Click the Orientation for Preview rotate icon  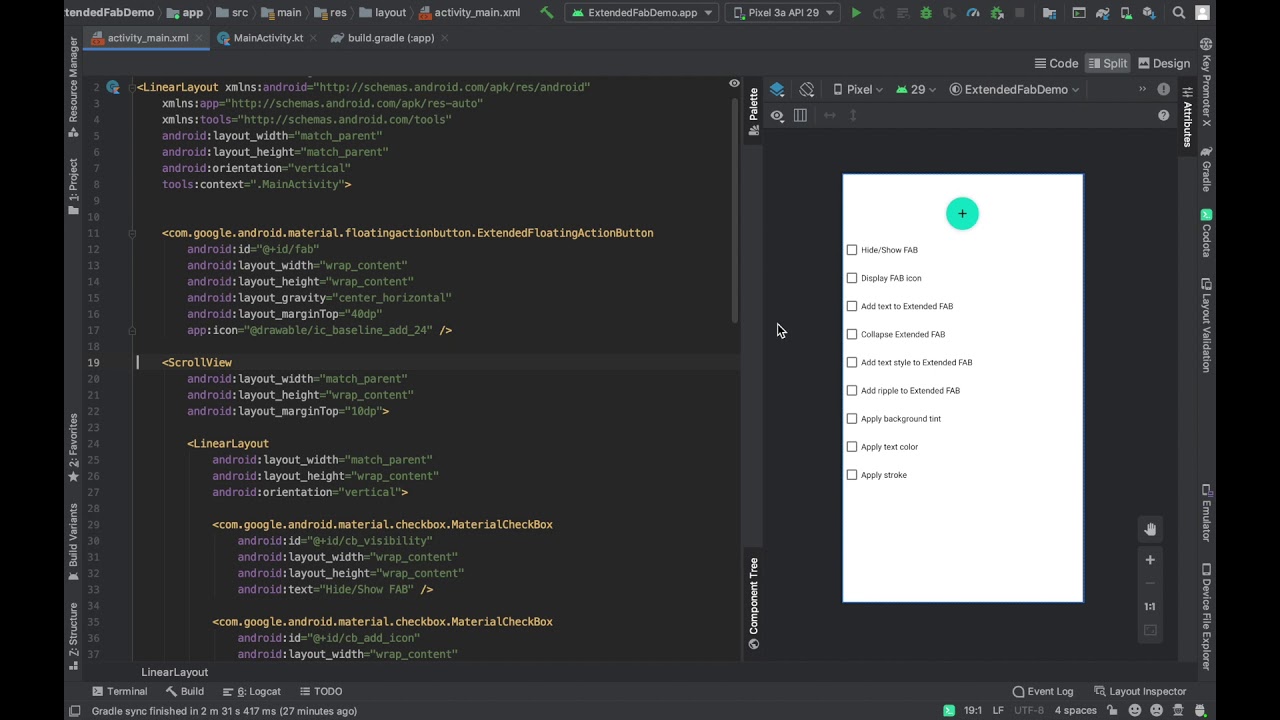807,89
